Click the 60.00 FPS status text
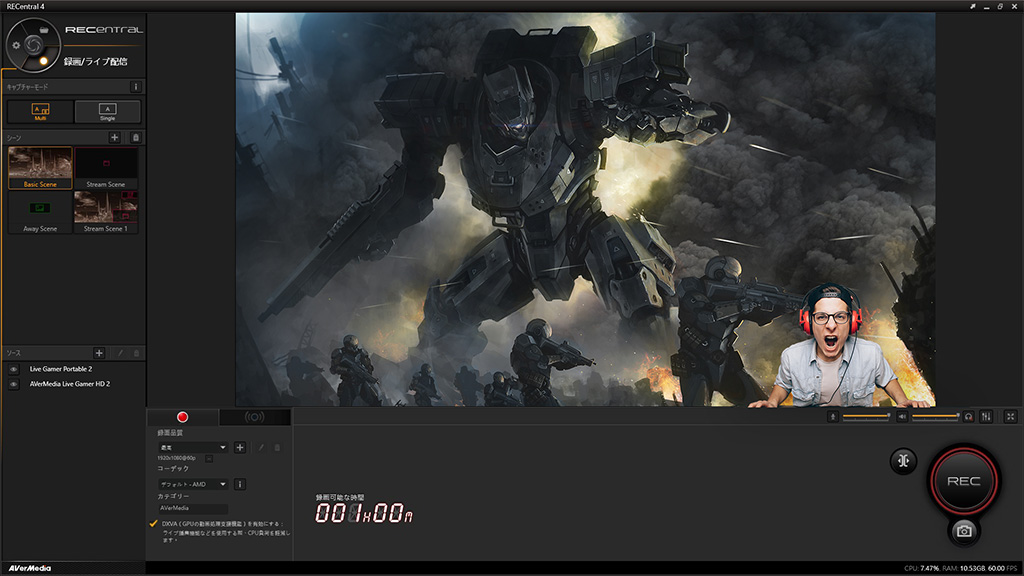 click(x=1002, y=568)
